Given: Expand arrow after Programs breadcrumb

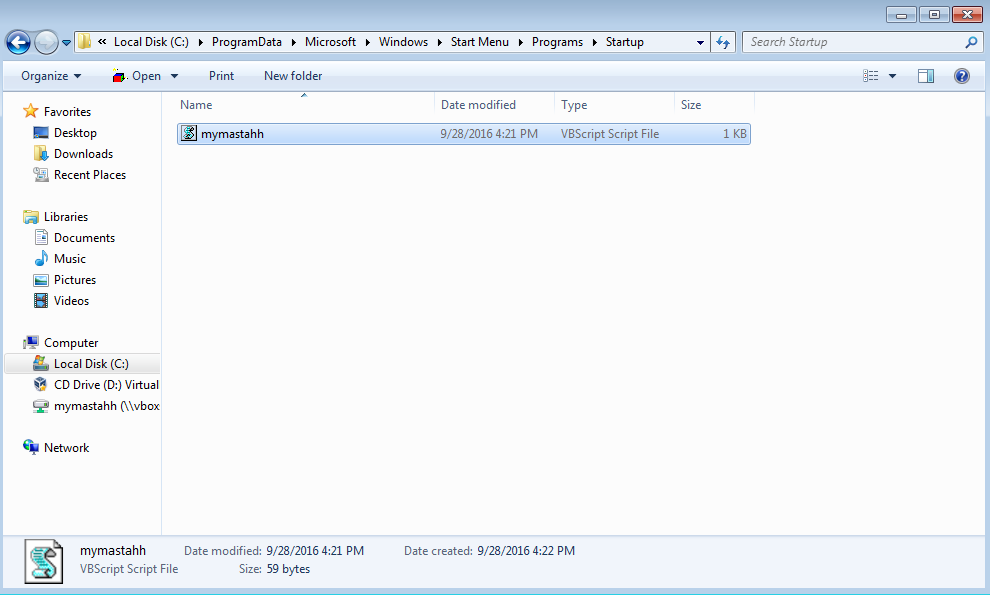Looking at the screenshot, I should (595, 42).
